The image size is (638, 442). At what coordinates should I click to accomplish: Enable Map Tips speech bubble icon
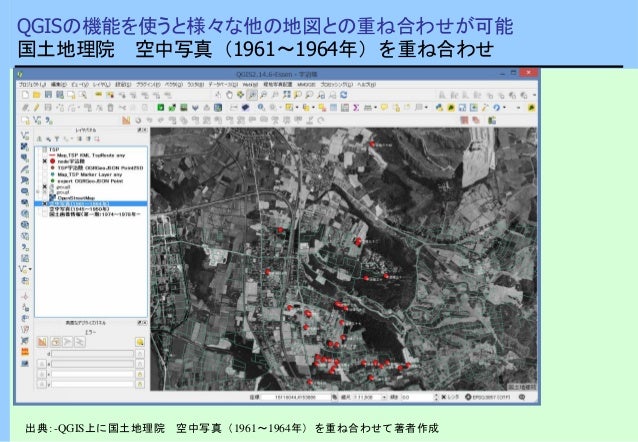click(x=384, y=107)
